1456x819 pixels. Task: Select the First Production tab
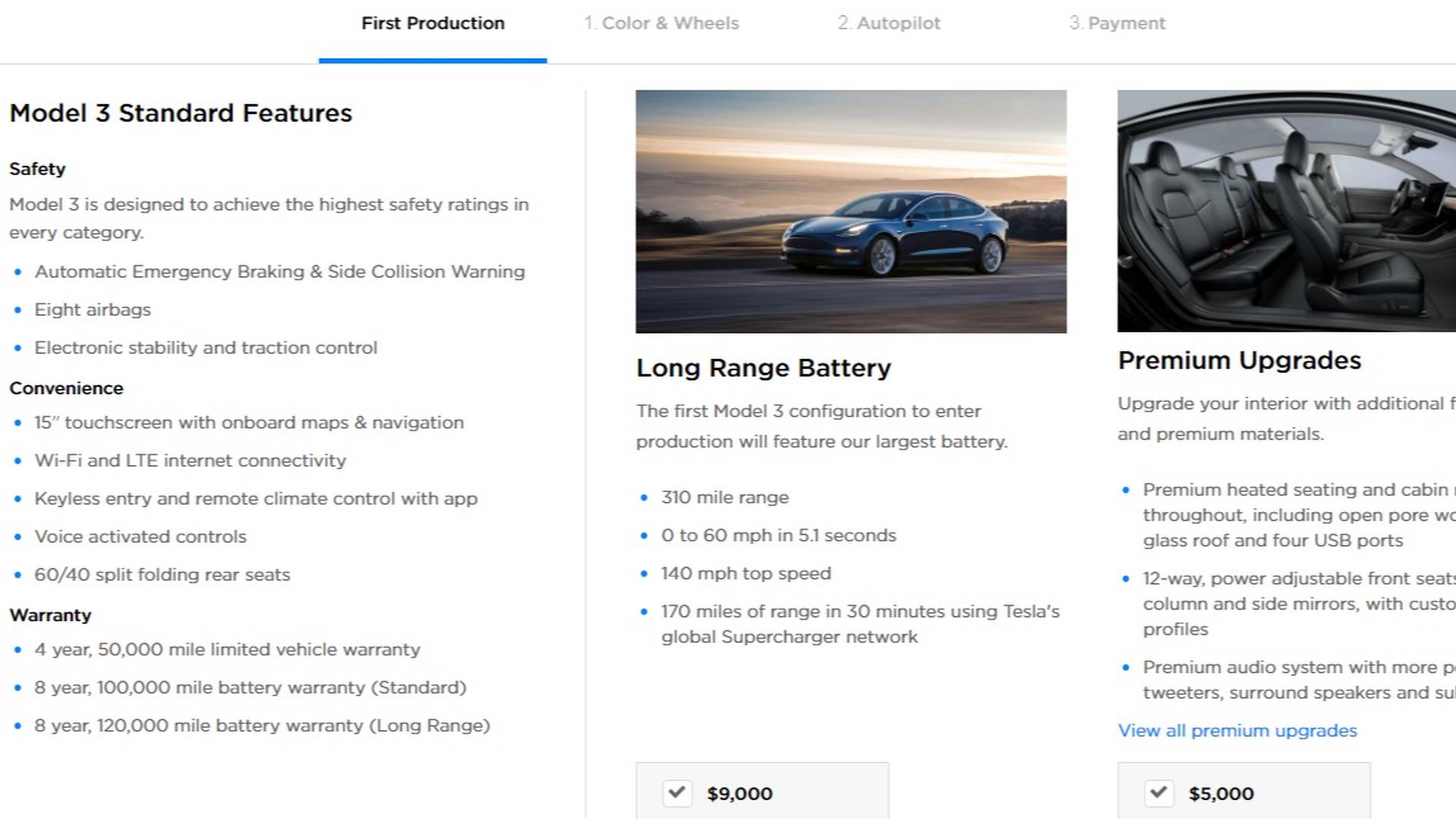tap(433, 23)
